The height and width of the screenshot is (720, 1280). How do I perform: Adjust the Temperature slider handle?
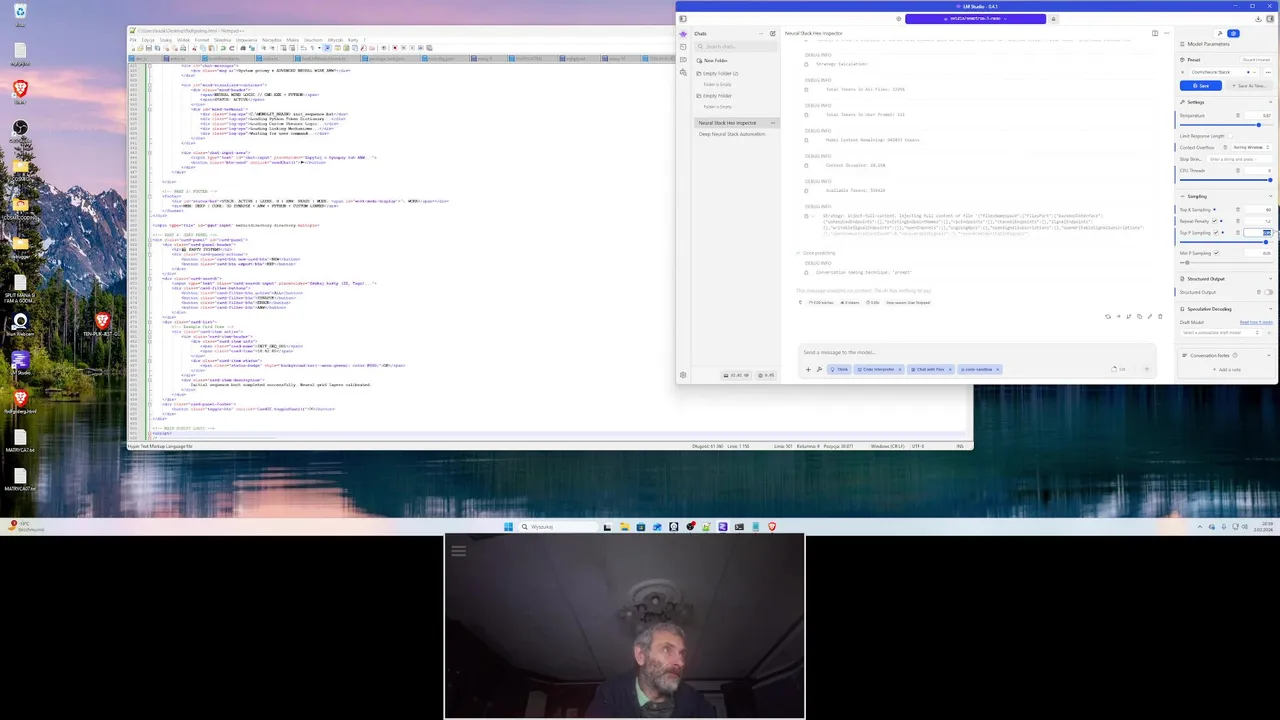point(1259,125)
